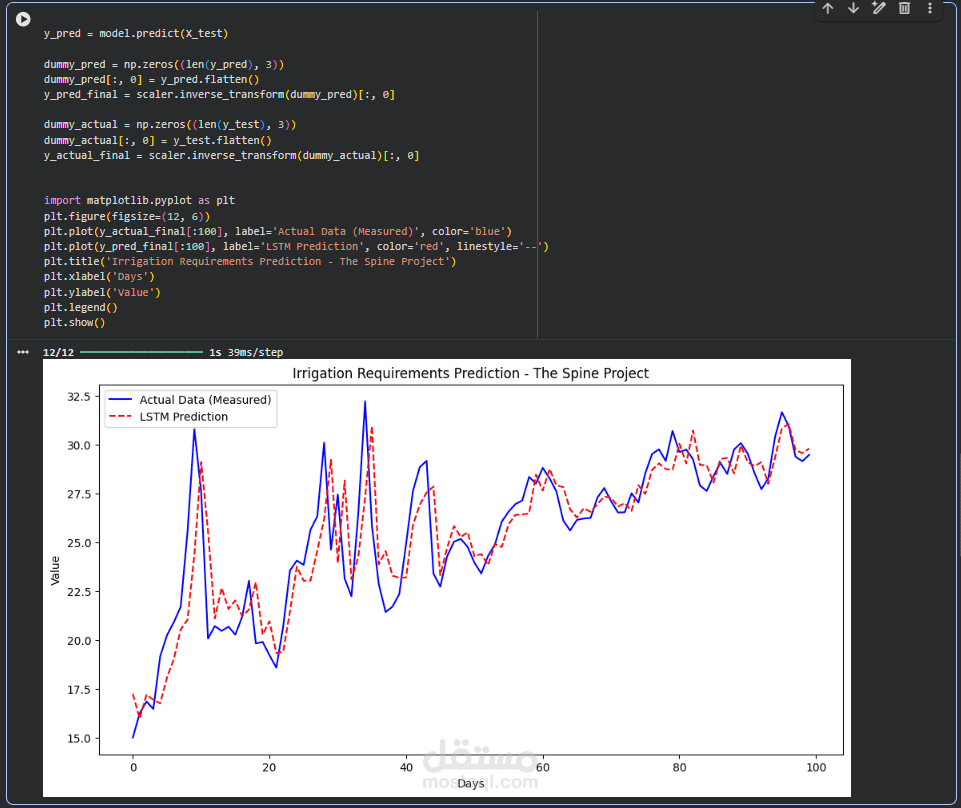
Task: Delete cell with the trash icon
Action: [x=905, y=8]
